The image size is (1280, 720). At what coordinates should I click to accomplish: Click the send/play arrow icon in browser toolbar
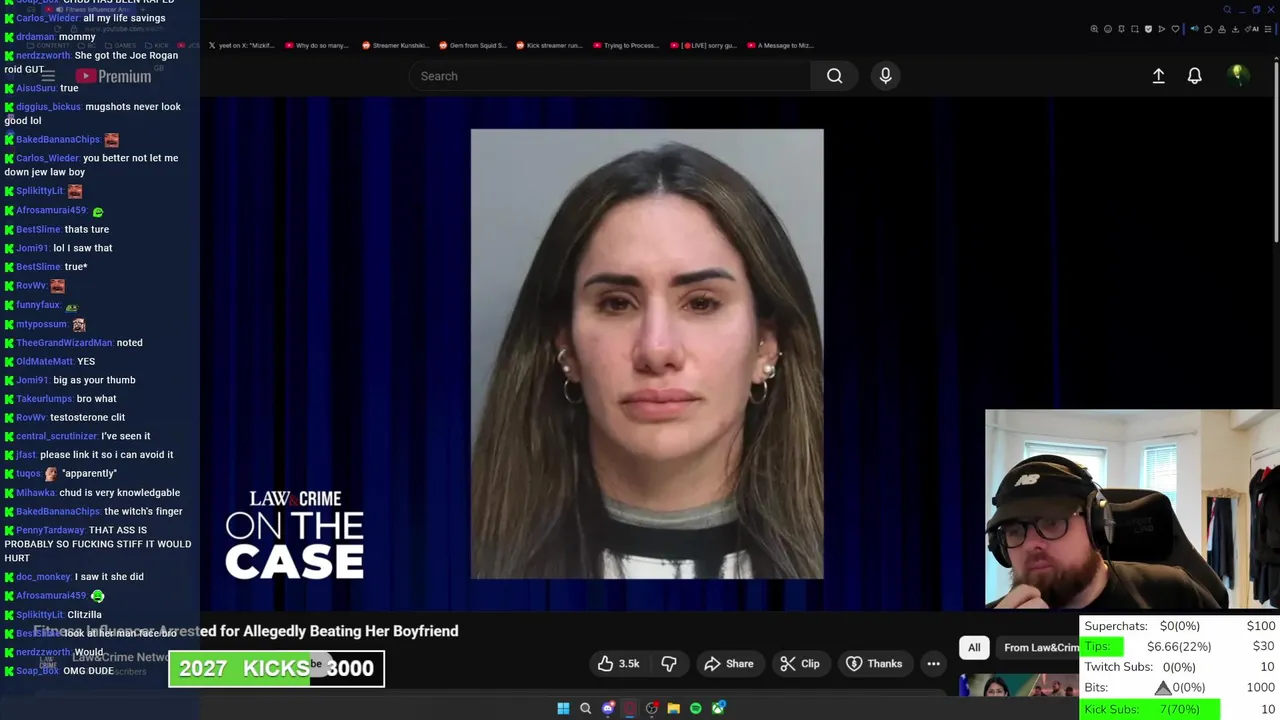pos(1162,29)
